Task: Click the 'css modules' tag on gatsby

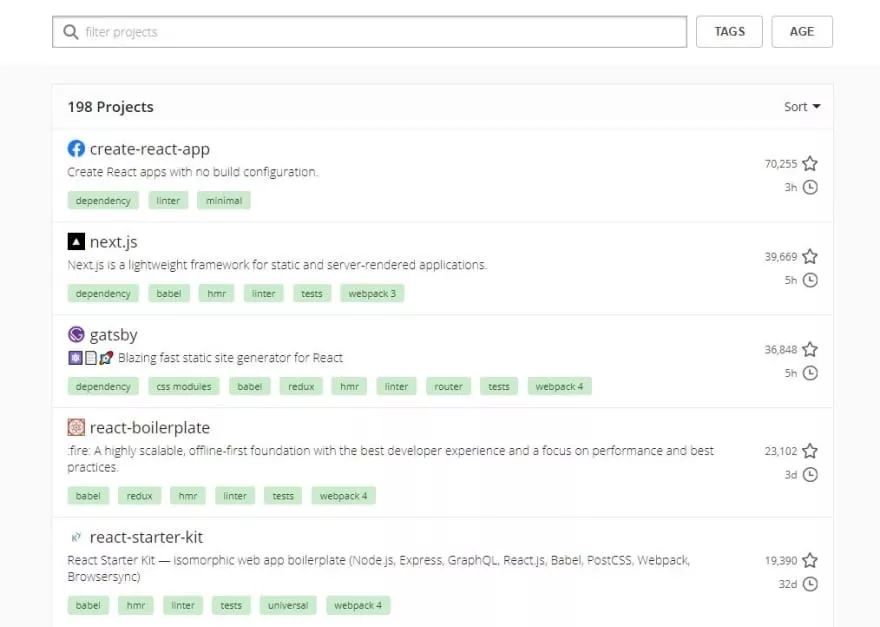Action: pos(184,387)
